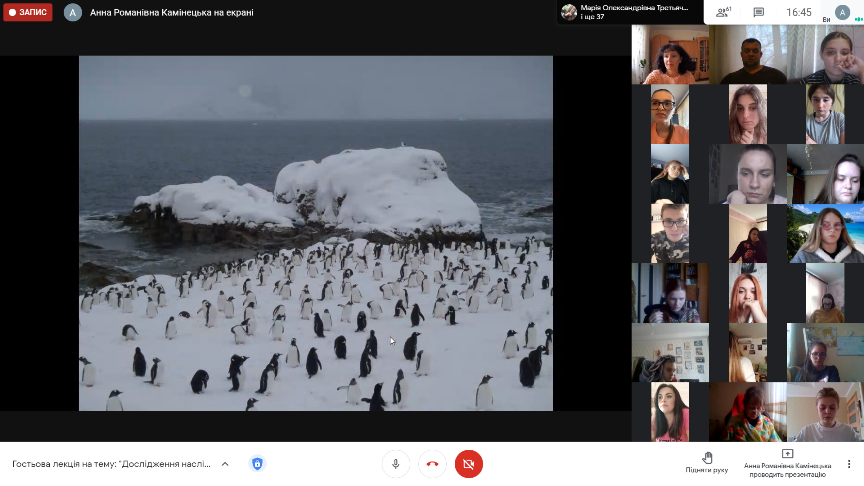Select the top-left participant video tile
This screenshot has width=864, height=486.
click(x=670, y=55)
